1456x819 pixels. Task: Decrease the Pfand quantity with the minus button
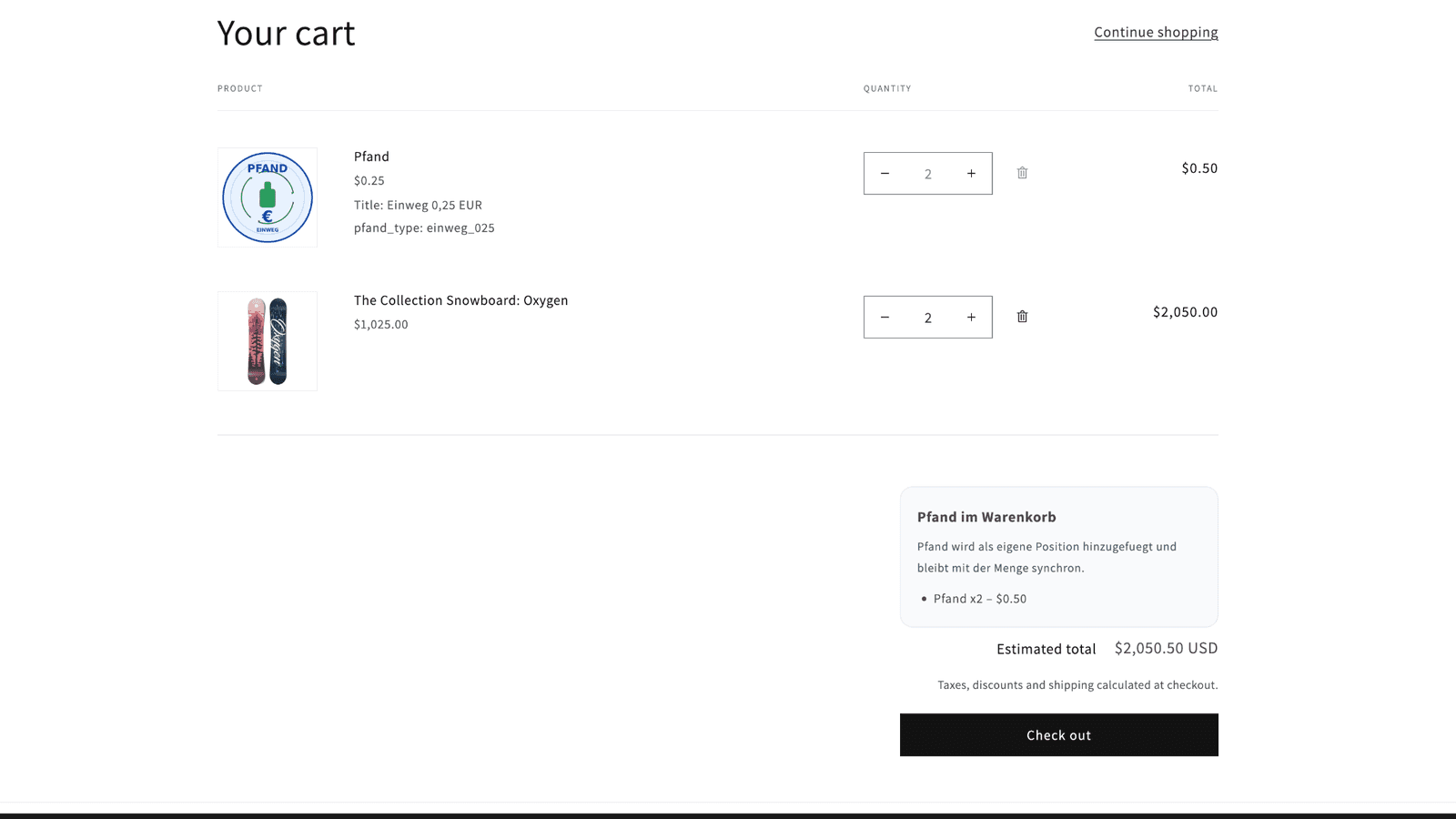click(x=885, y=174)
